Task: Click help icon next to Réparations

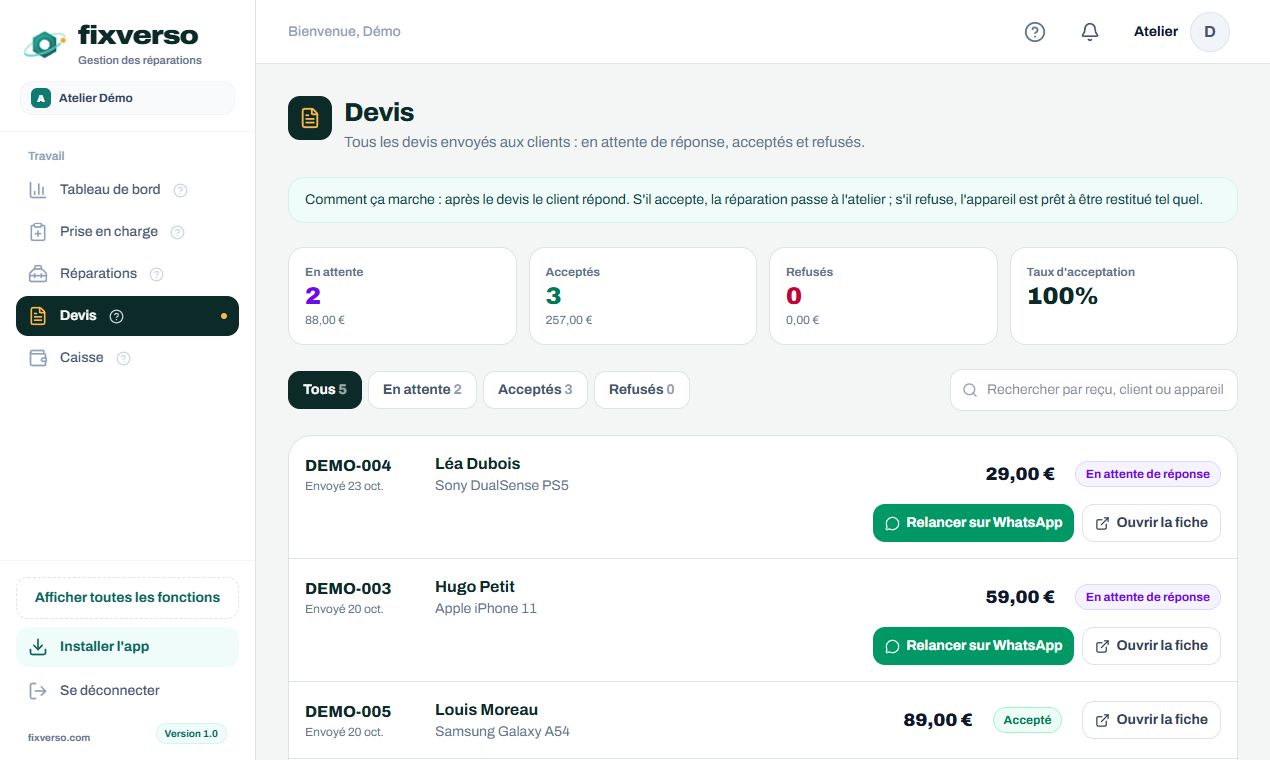Action: [x=156, y=274]
